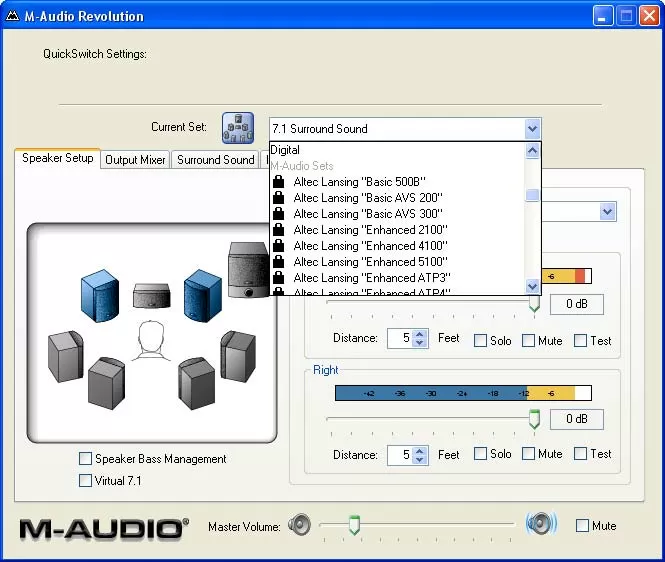Select the rear left gray speaker
Image resolution: width=665 pixels, height=562 pixels.
point(106,383)
